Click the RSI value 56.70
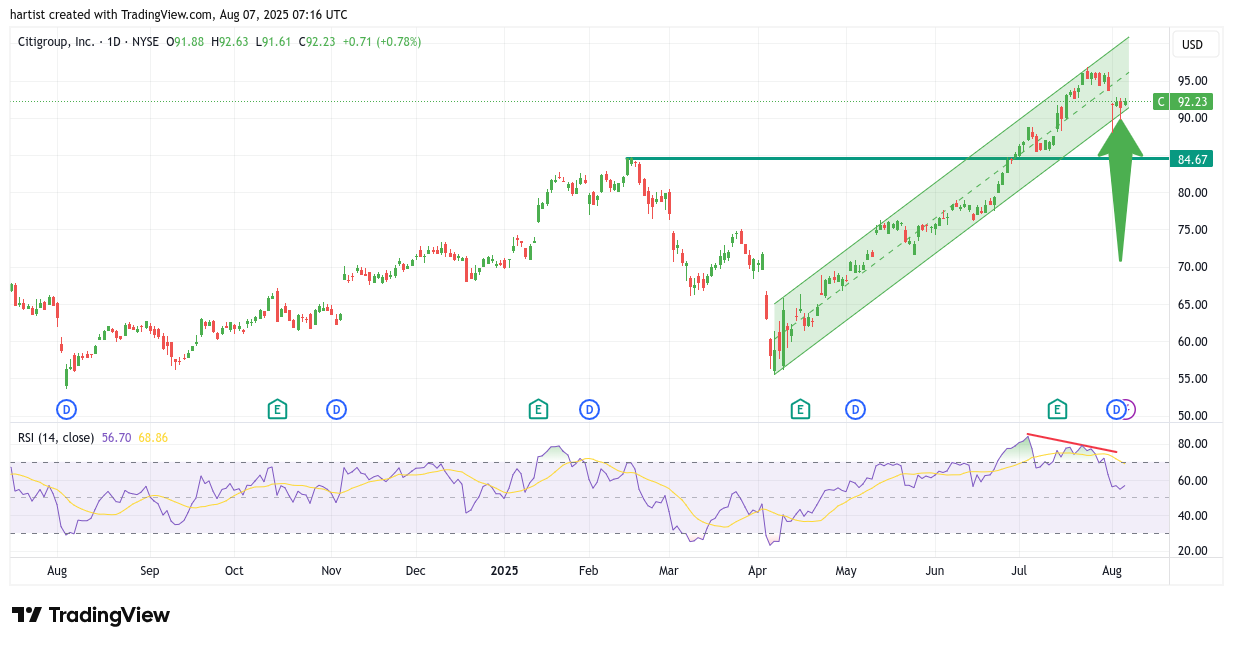The image size is (1233, 645). (x=116, y=437)
